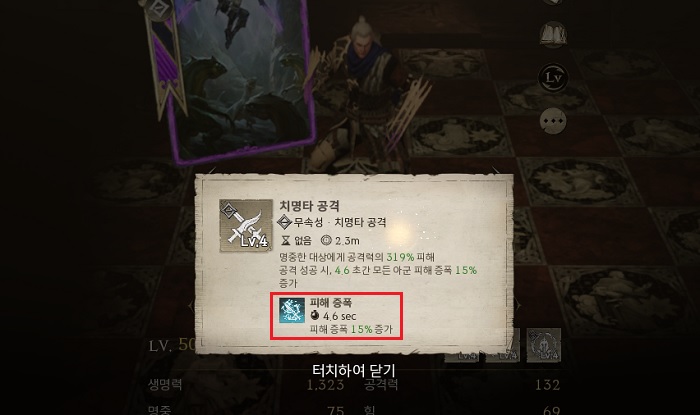Click the Lv level-up icon
Viewport: 700px width, 415px height.
553,78
